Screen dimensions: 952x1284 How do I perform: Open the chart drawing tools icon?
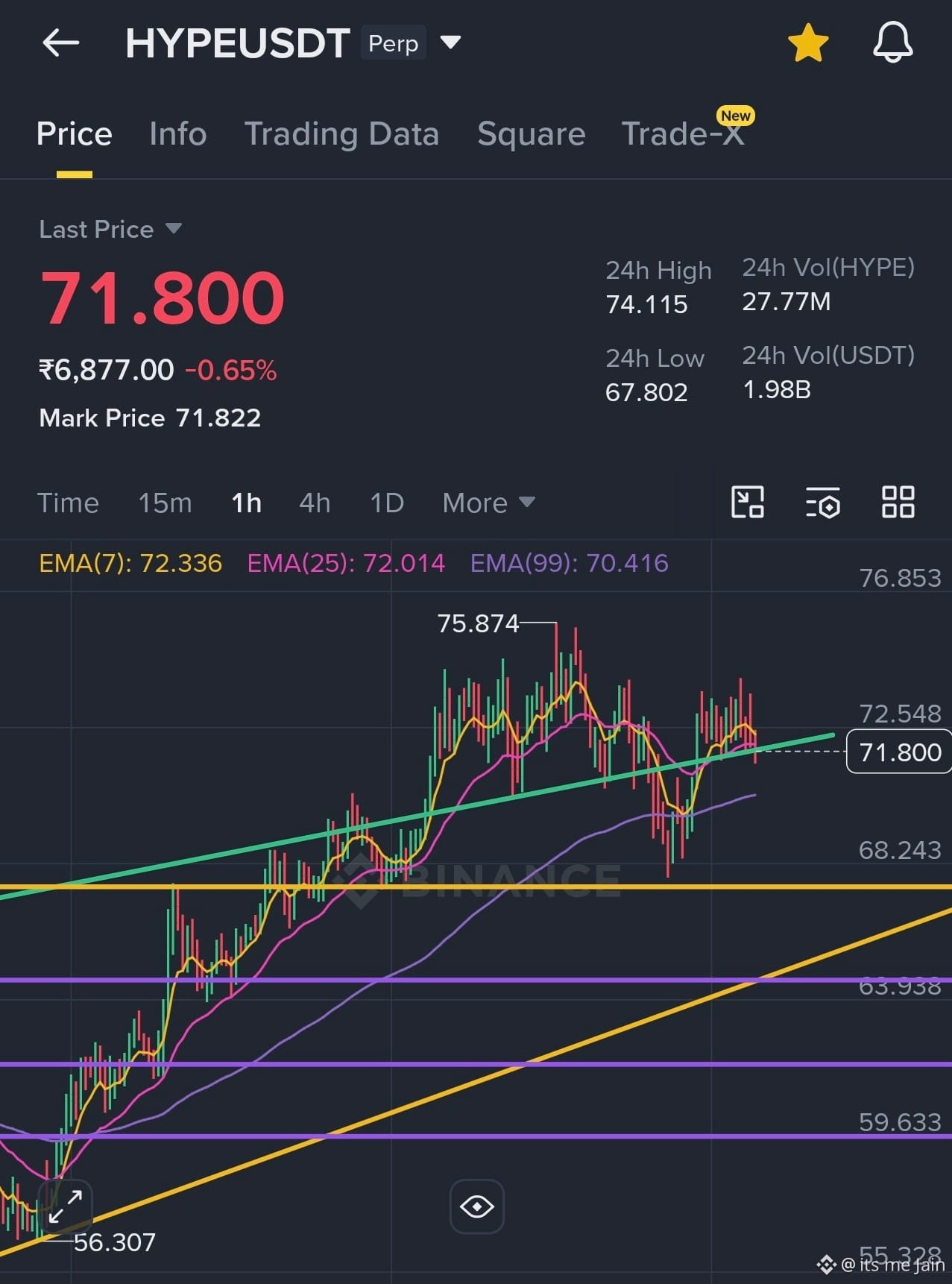748,502
